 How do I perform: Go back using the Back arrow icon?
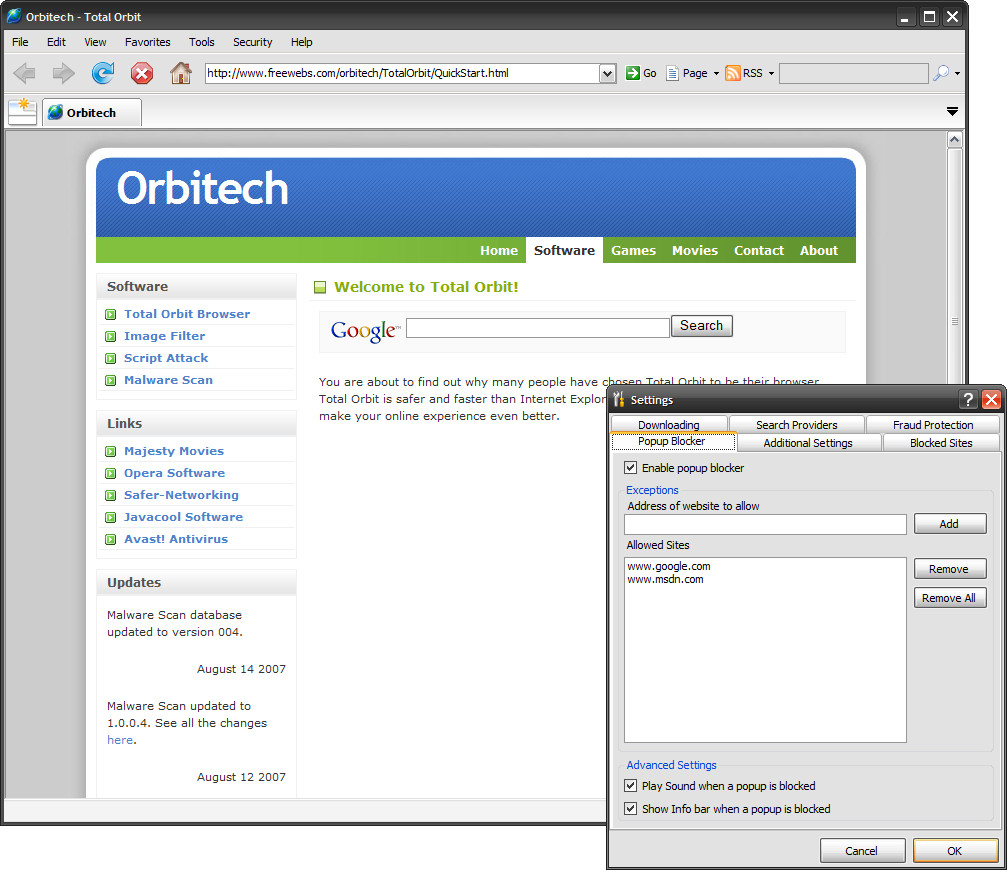point(24,73)
